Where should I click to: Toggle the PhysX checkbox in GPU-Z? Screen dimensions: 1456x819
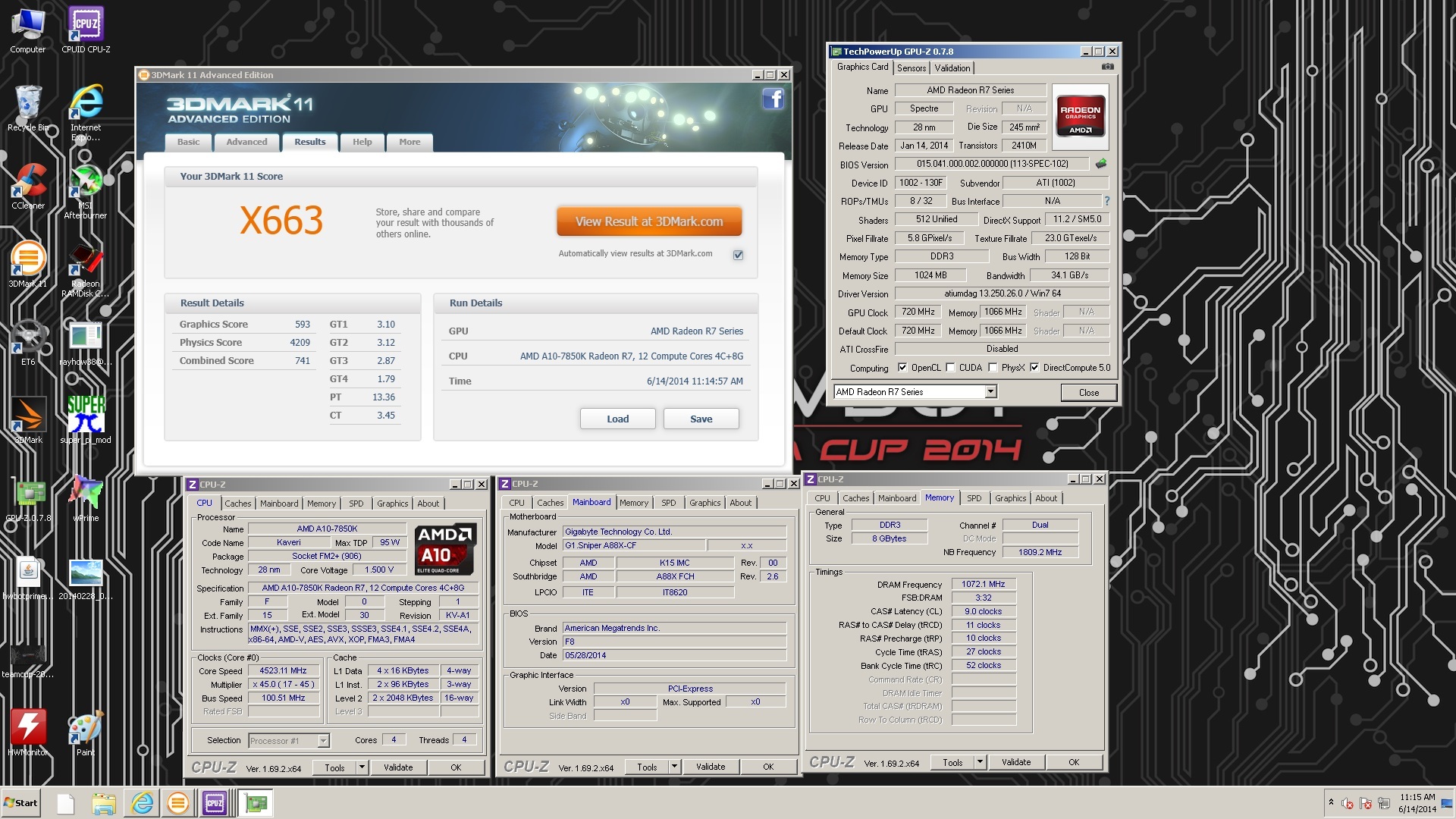click(x=993, y=368)
